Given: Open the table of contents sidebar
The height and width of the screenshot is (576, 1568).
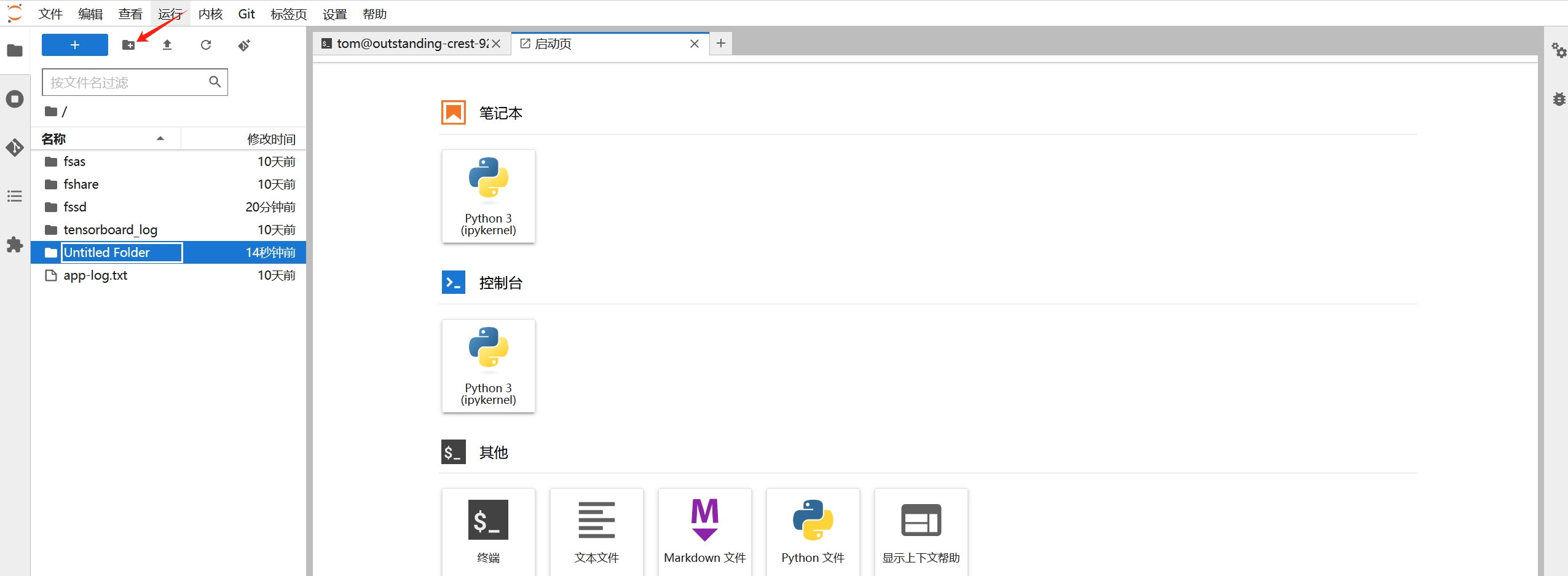Looking at the screenshot, I should pyautogui.click(x=15, y=196).
